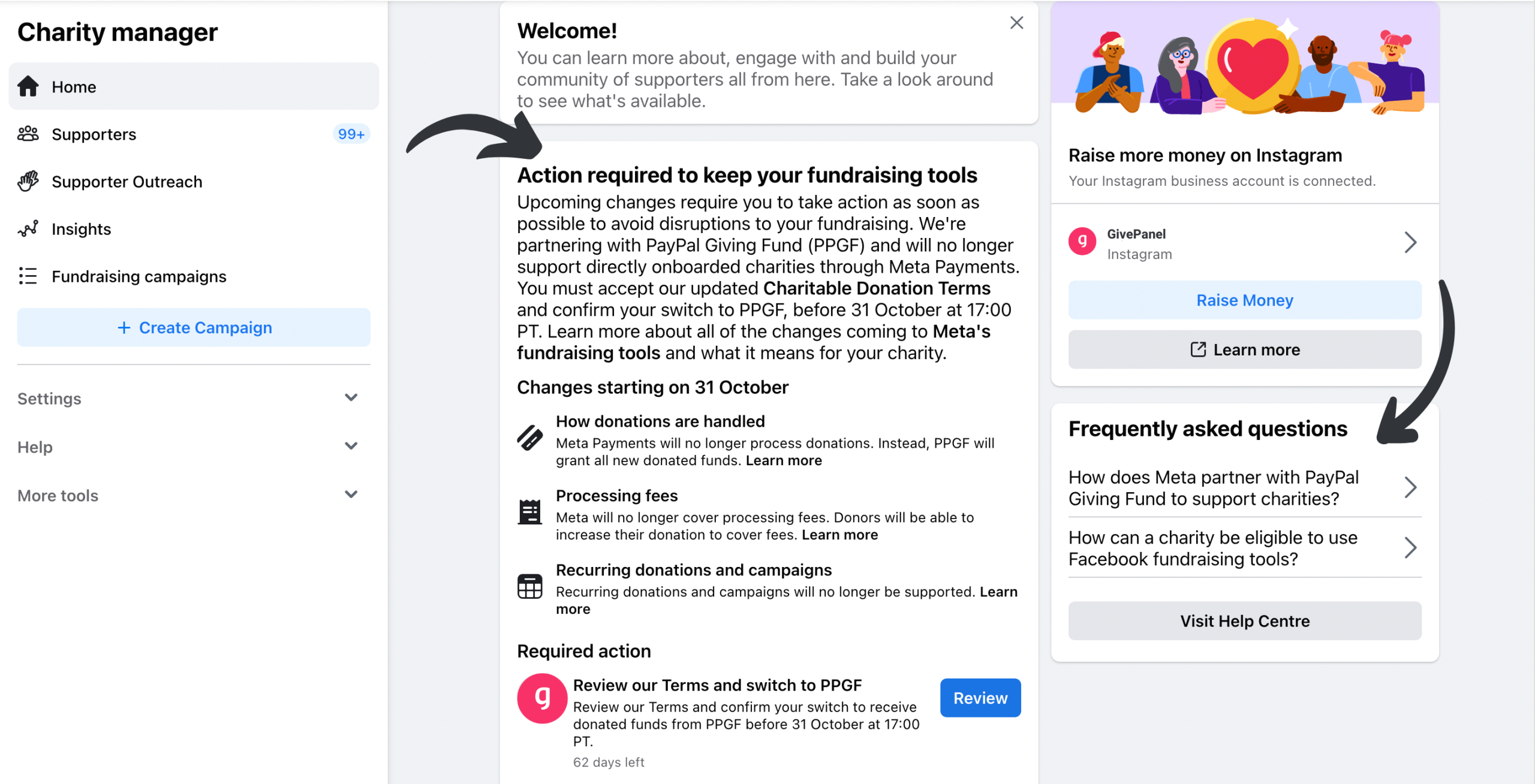
Task: Click the Supporter Outreach hand icon
Action: point(28,181)
